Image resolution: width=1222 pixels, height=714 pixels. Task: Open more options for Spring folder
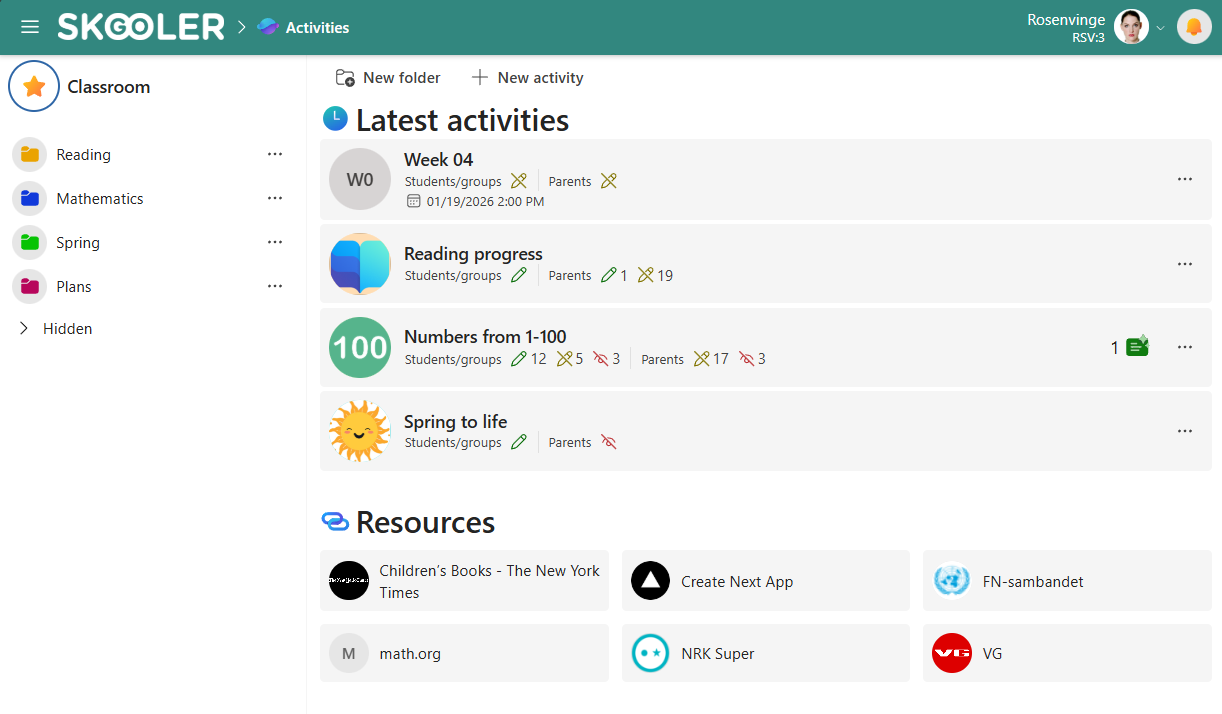(x=275, y=243)
